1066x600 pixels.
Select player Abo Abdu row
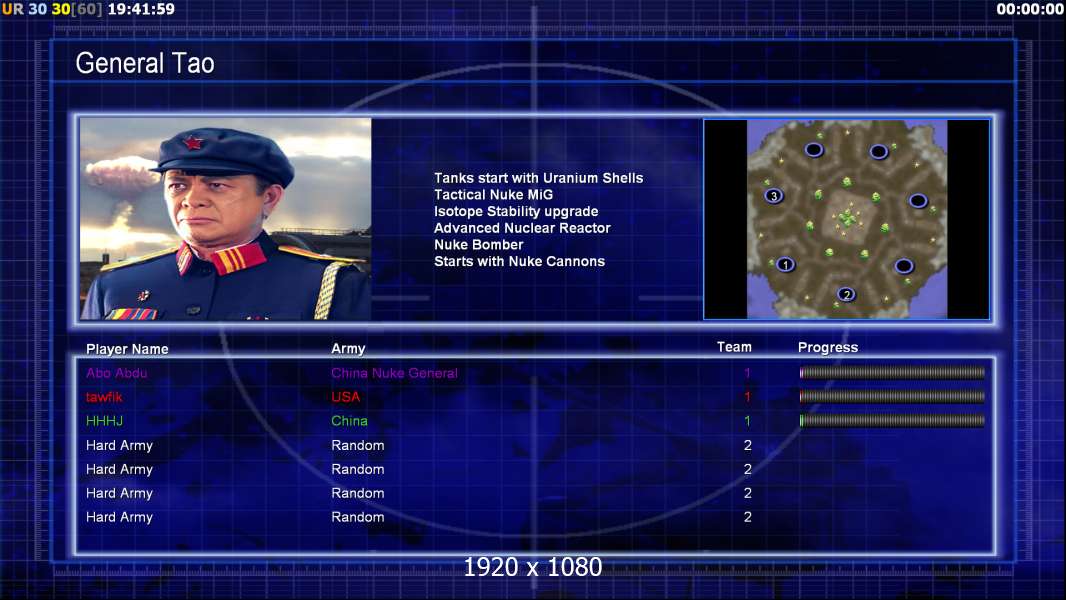tap(534, 372)
